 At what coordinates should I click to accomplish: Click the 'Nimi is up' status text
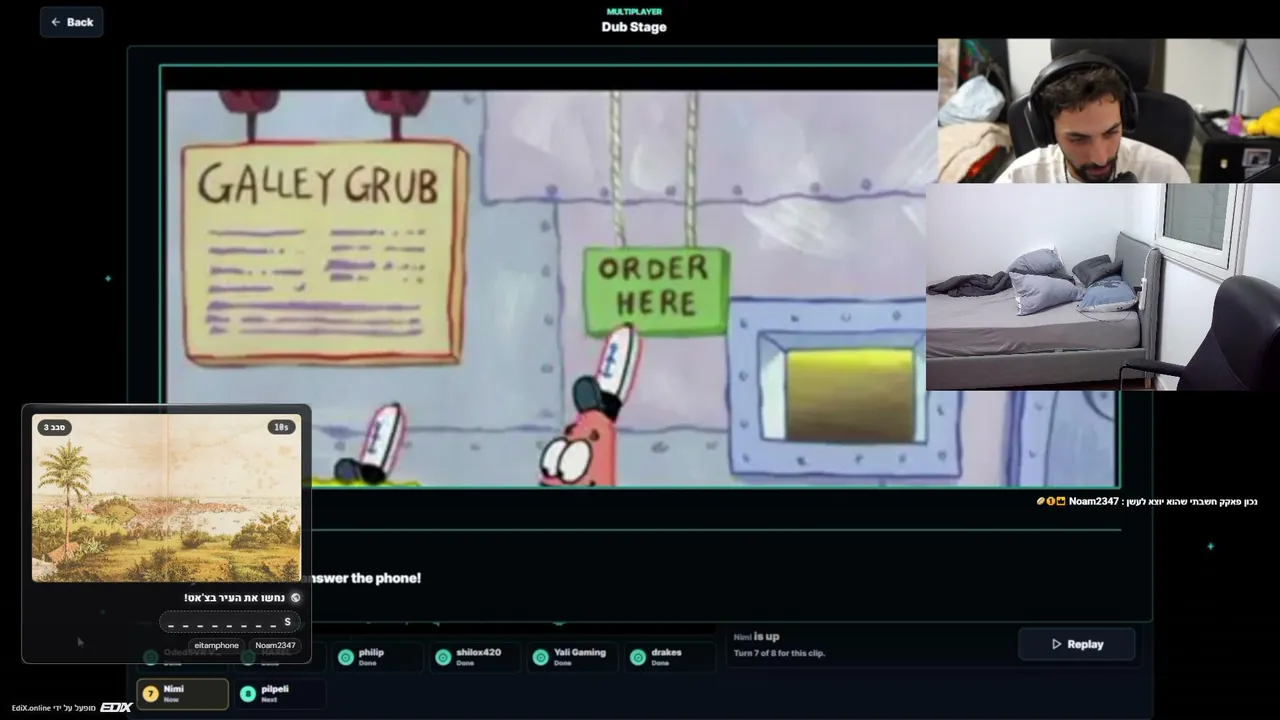[756, 636]
